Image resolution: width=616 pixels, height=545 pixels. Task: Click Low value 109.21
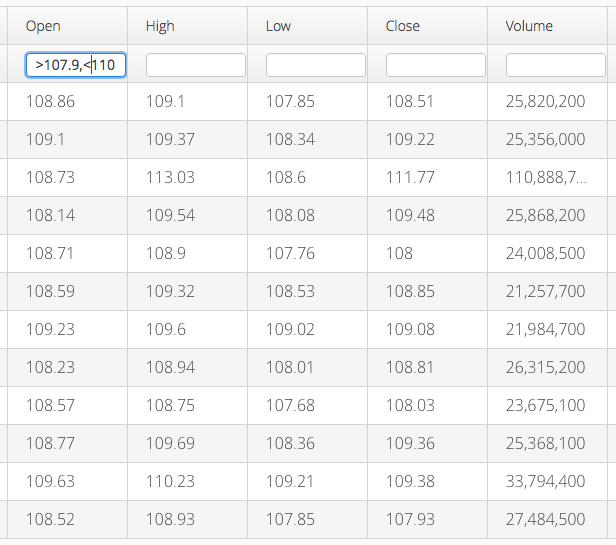(290, 481)
